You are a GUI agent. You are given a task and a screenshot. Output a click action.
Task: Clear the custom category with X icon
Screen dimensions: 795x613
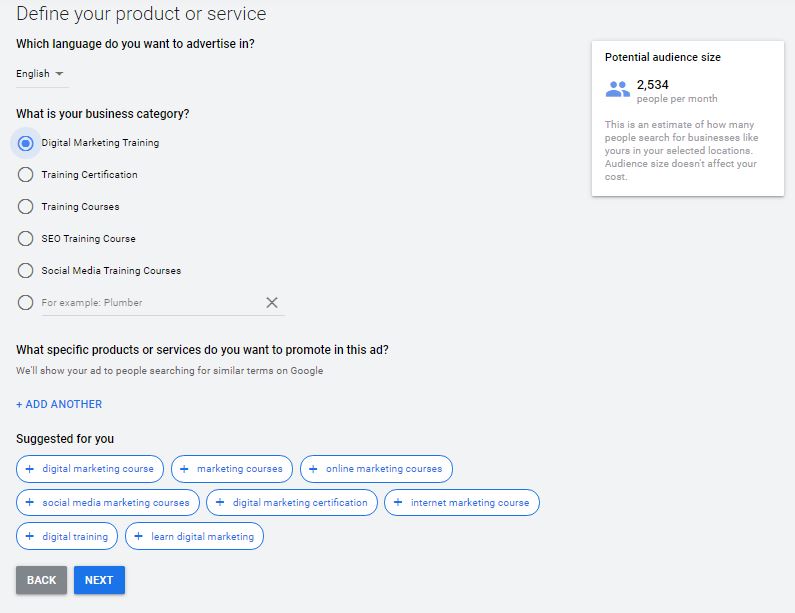tap(271, 303)
